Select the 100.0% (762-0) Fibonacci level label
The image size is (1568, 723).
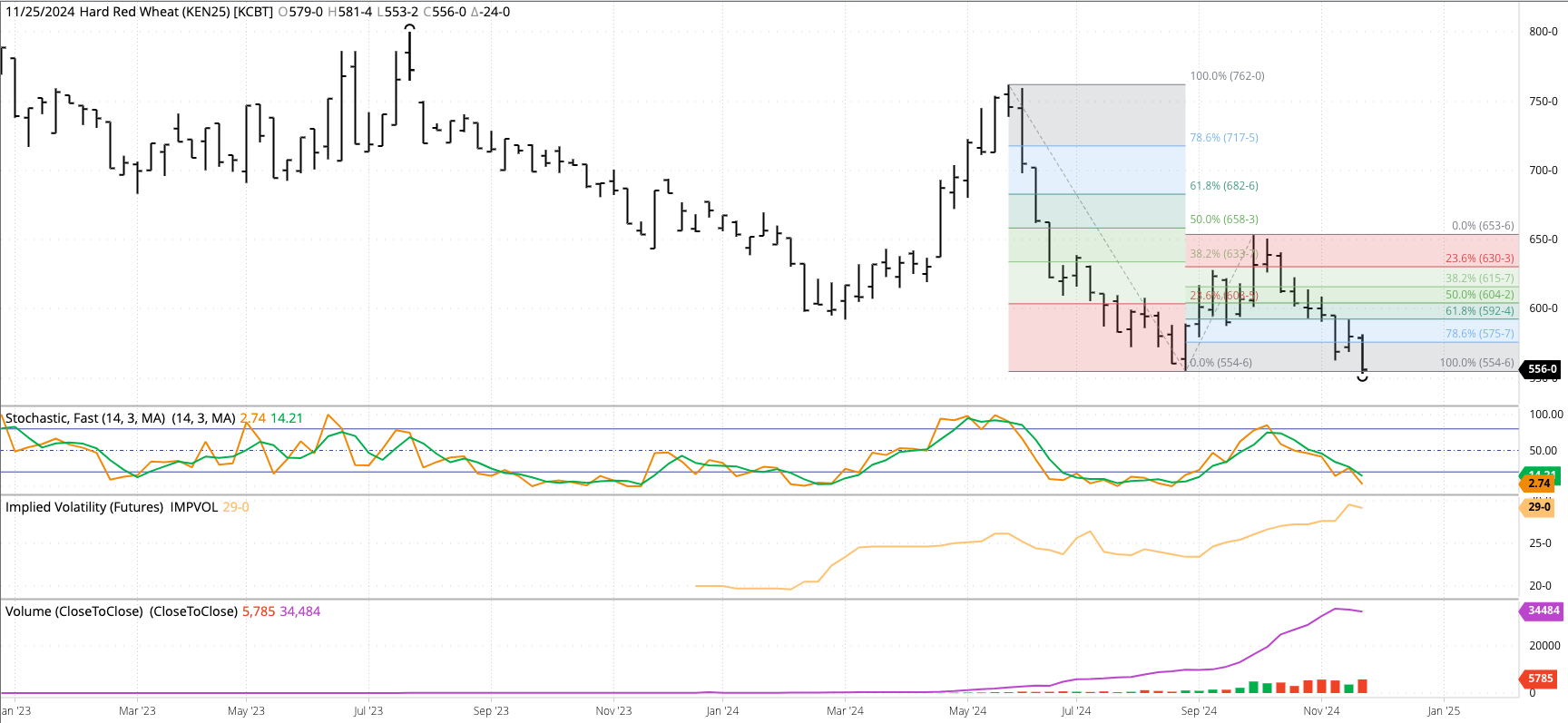pyautogui.click(x=1227, y=76)
